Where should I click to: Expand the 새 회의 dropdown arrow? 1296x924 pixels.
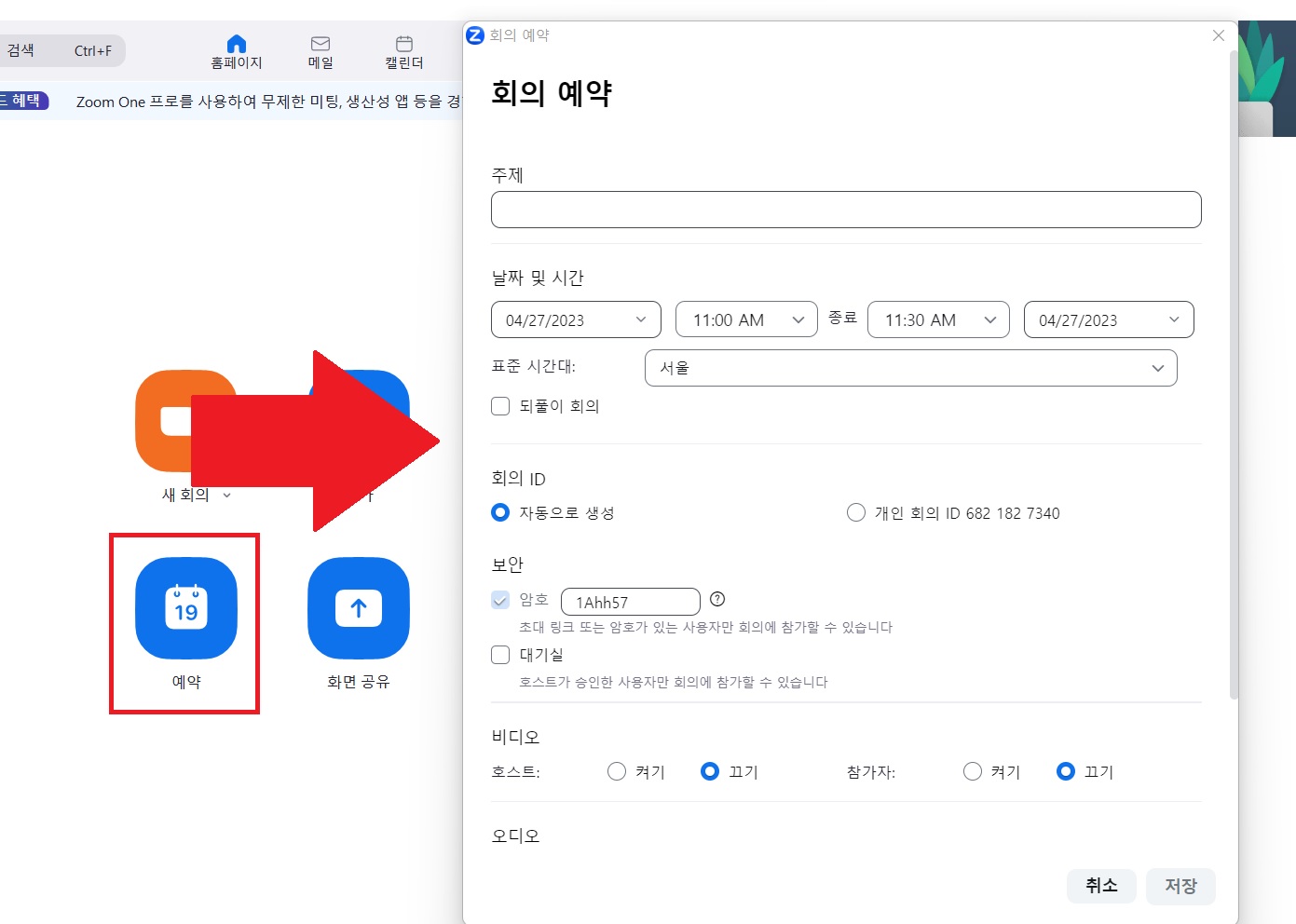click(225, 496)
